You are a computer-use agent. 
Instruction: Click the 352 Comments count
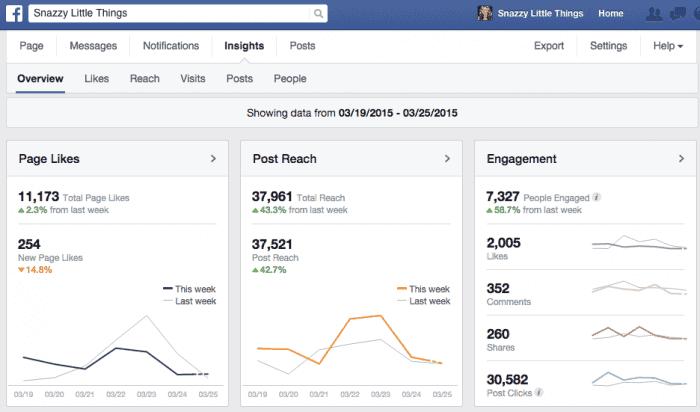498,288
